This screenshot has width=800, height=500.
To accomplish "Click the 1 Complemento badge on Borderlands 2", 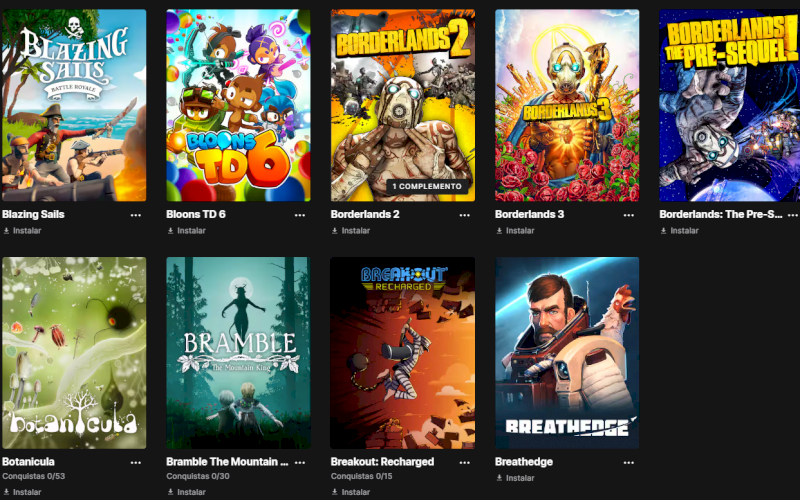I will point(427,187).
